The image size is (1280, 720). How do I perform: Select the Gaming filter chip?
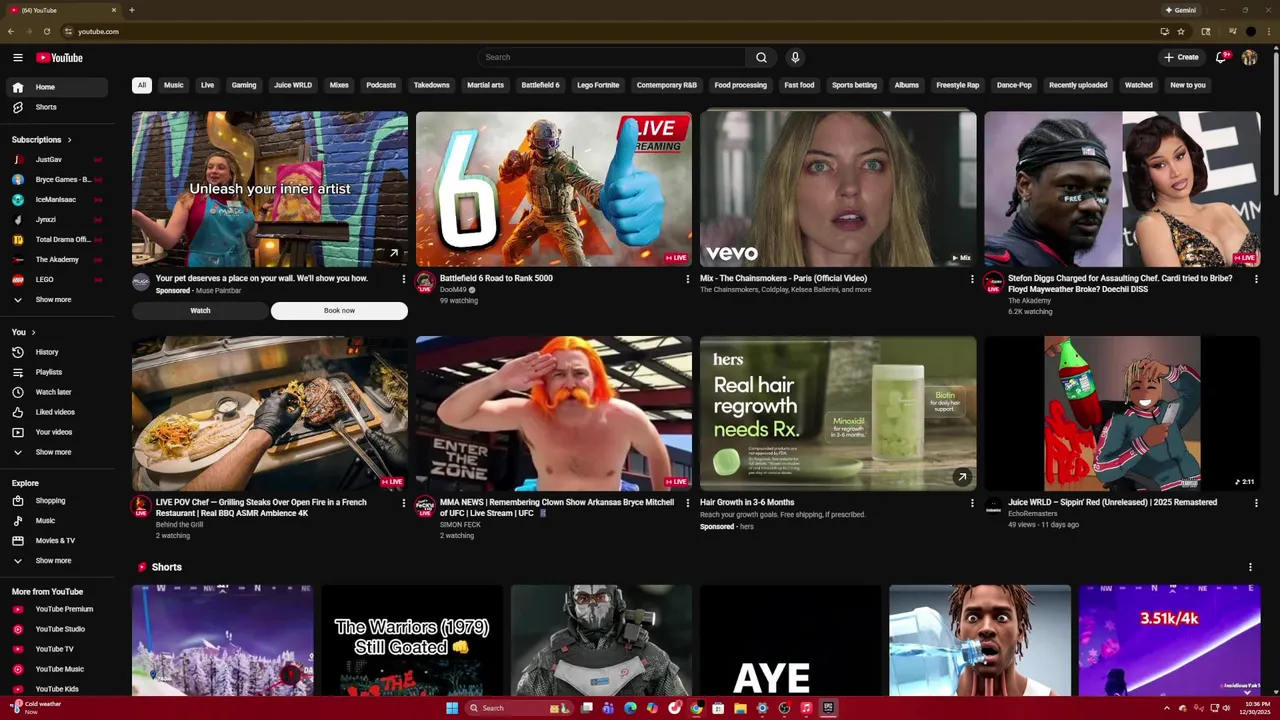tap(244, 85)
